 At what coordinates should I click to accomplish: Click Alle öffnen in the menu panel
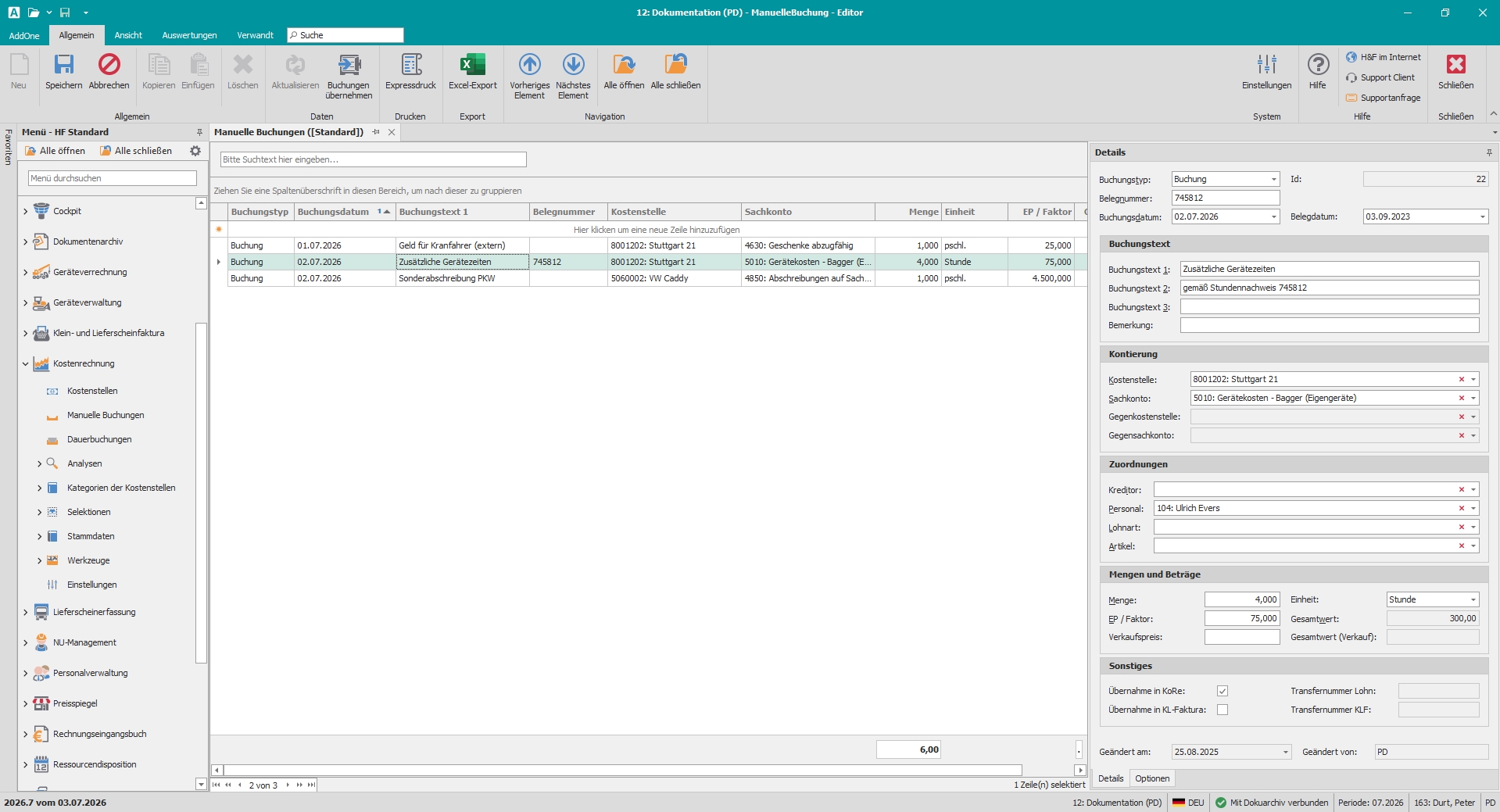click(55, 151)
